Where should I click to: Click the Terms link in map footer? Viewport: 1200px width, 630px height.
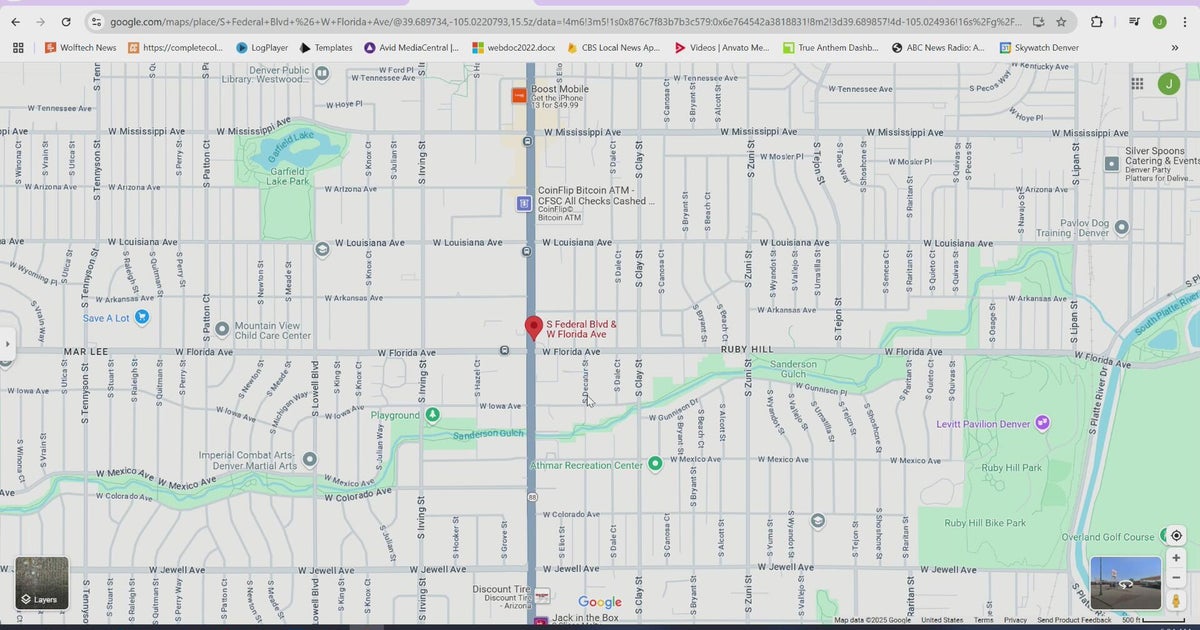pyautogui.click(x=984, y=620)
